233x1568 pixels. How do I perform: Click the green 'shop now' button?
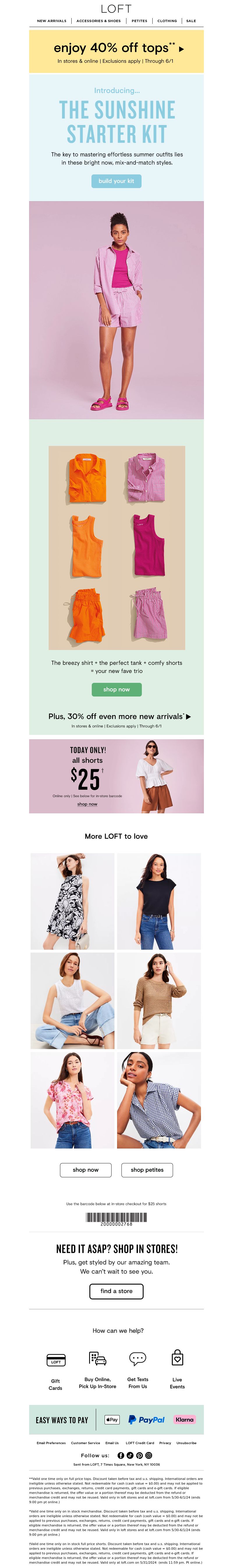pyautogui.click(x=116, y=690)
